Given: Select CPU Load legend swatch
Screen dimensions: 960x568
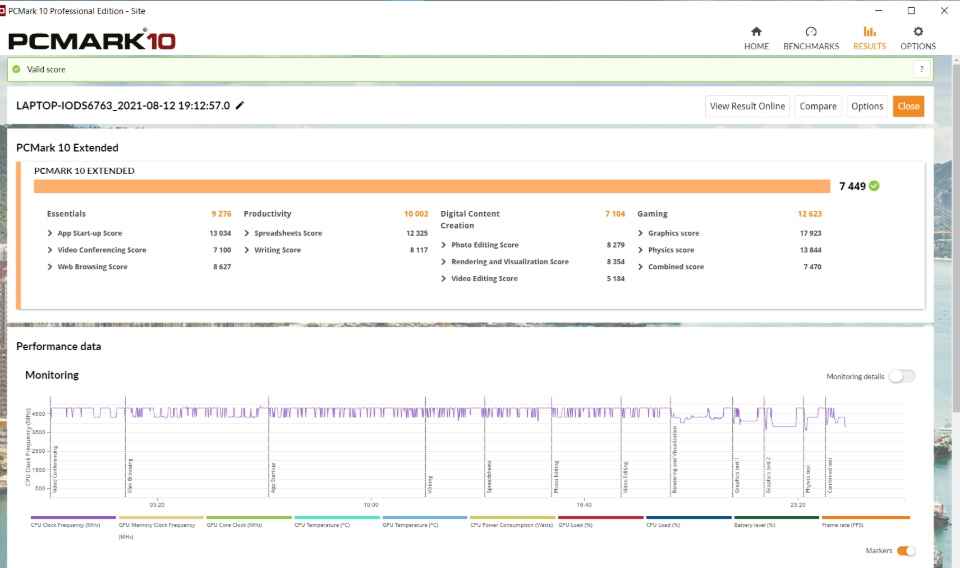Looking at the screenshot, I should click(689, 517).
